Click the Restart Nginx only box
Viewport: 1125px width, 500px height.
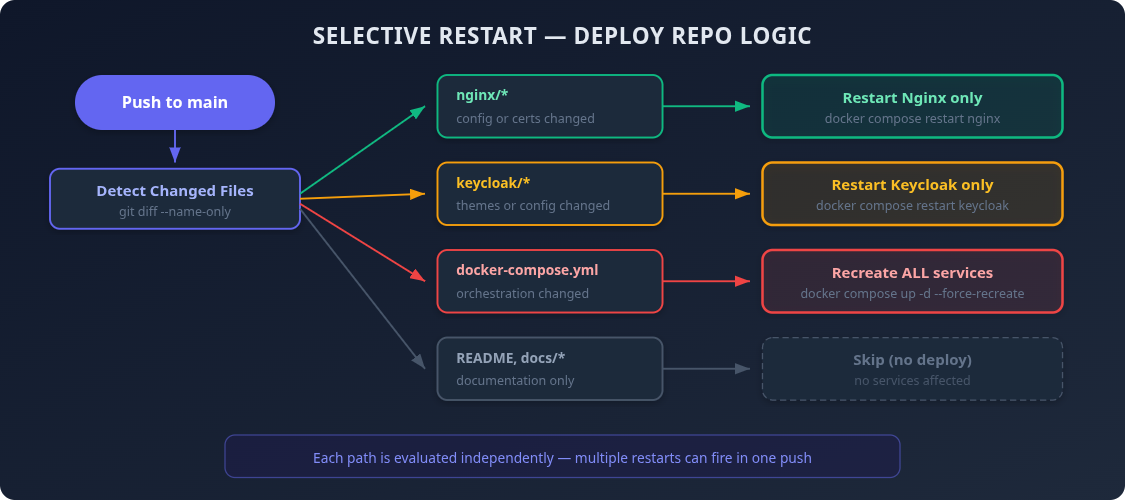pyautogui.click(x=912, y=106)
